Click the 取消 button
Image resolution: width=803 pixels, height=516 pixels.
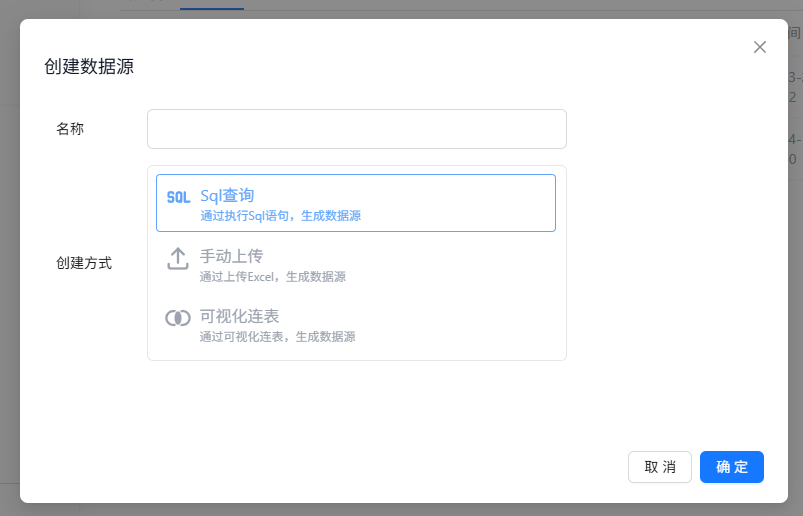coord(660,467)
